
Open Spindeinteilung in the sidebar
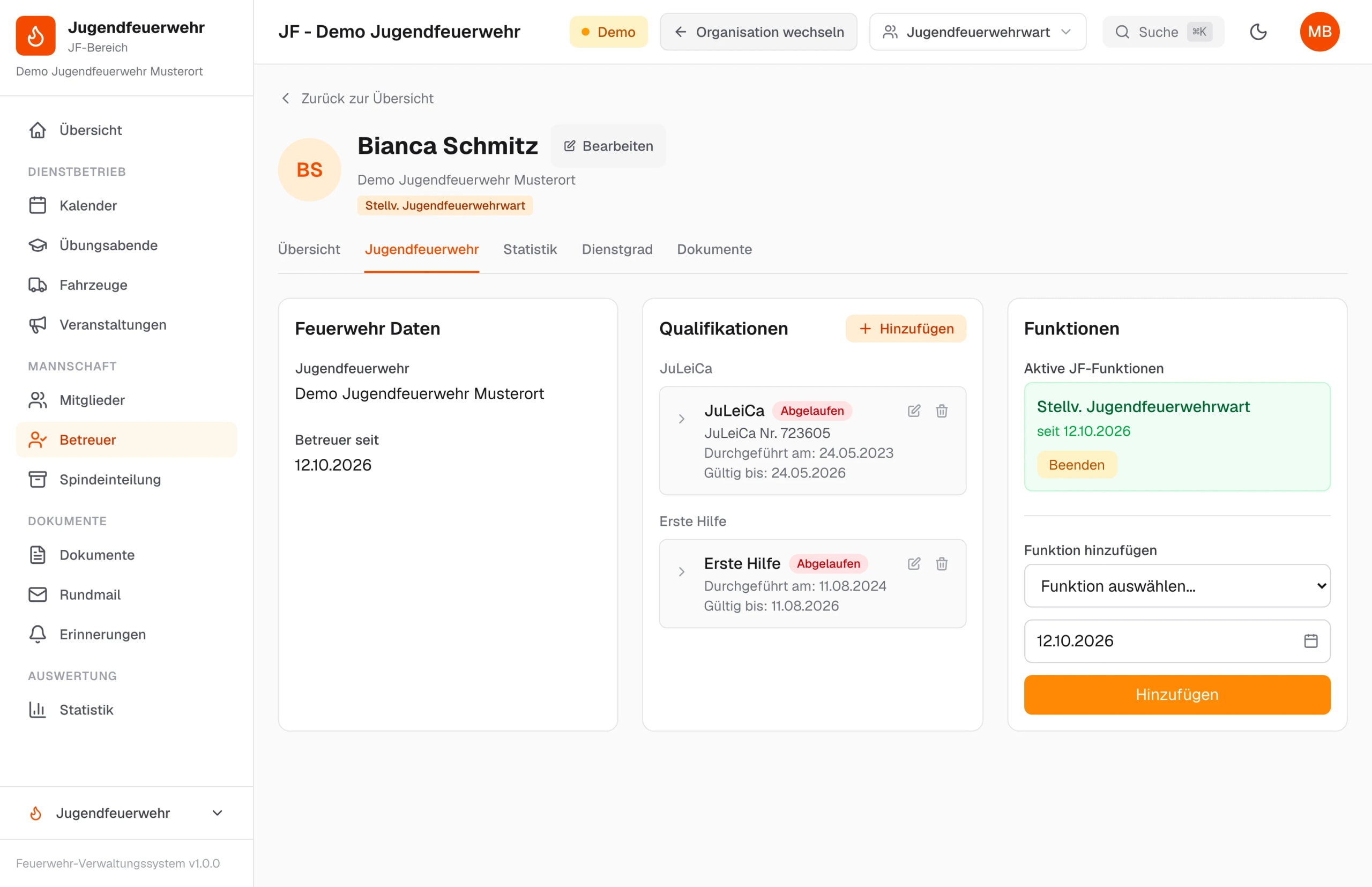(126, 480)
